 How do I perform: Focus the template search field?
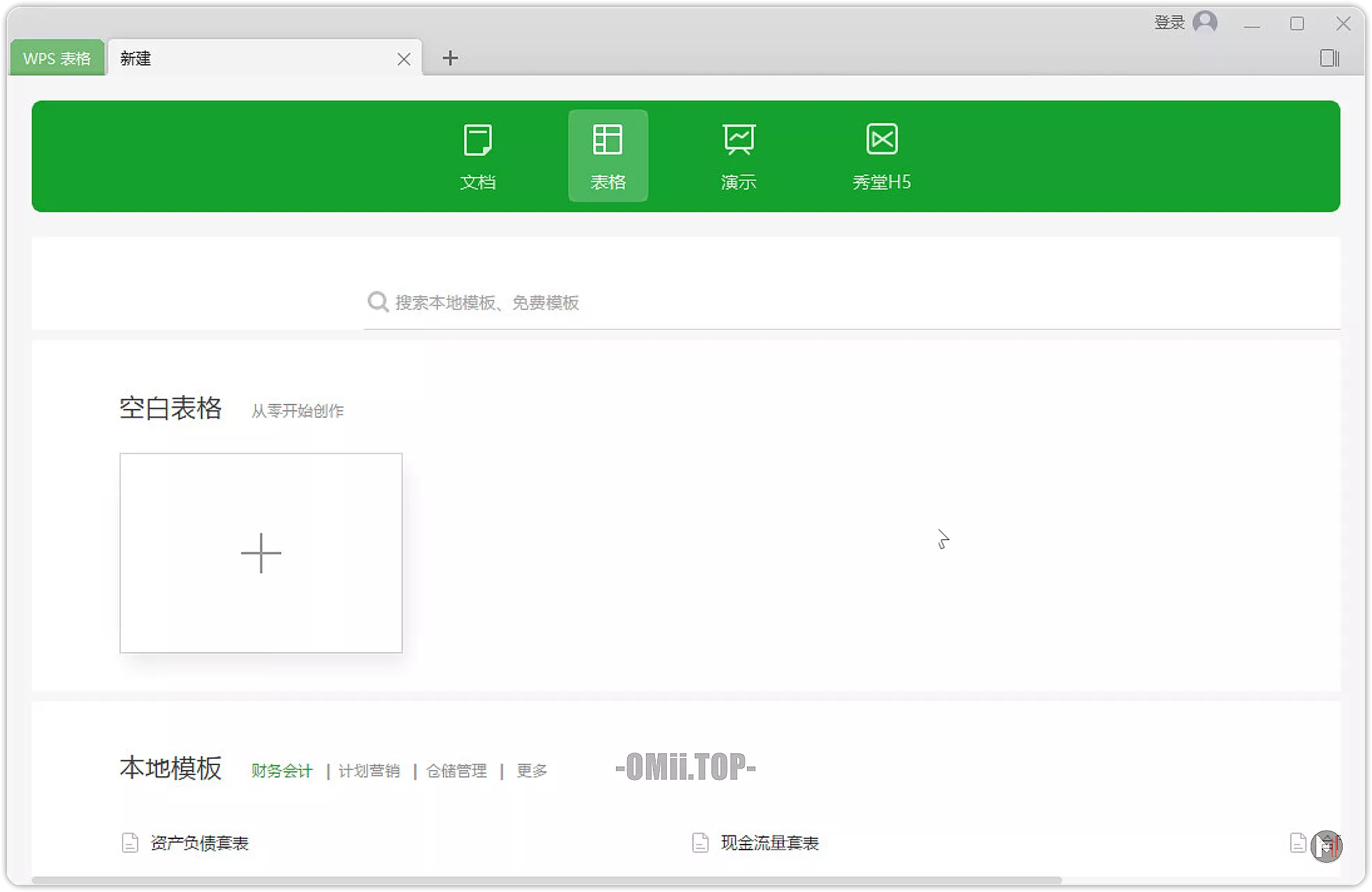(851, 302)
